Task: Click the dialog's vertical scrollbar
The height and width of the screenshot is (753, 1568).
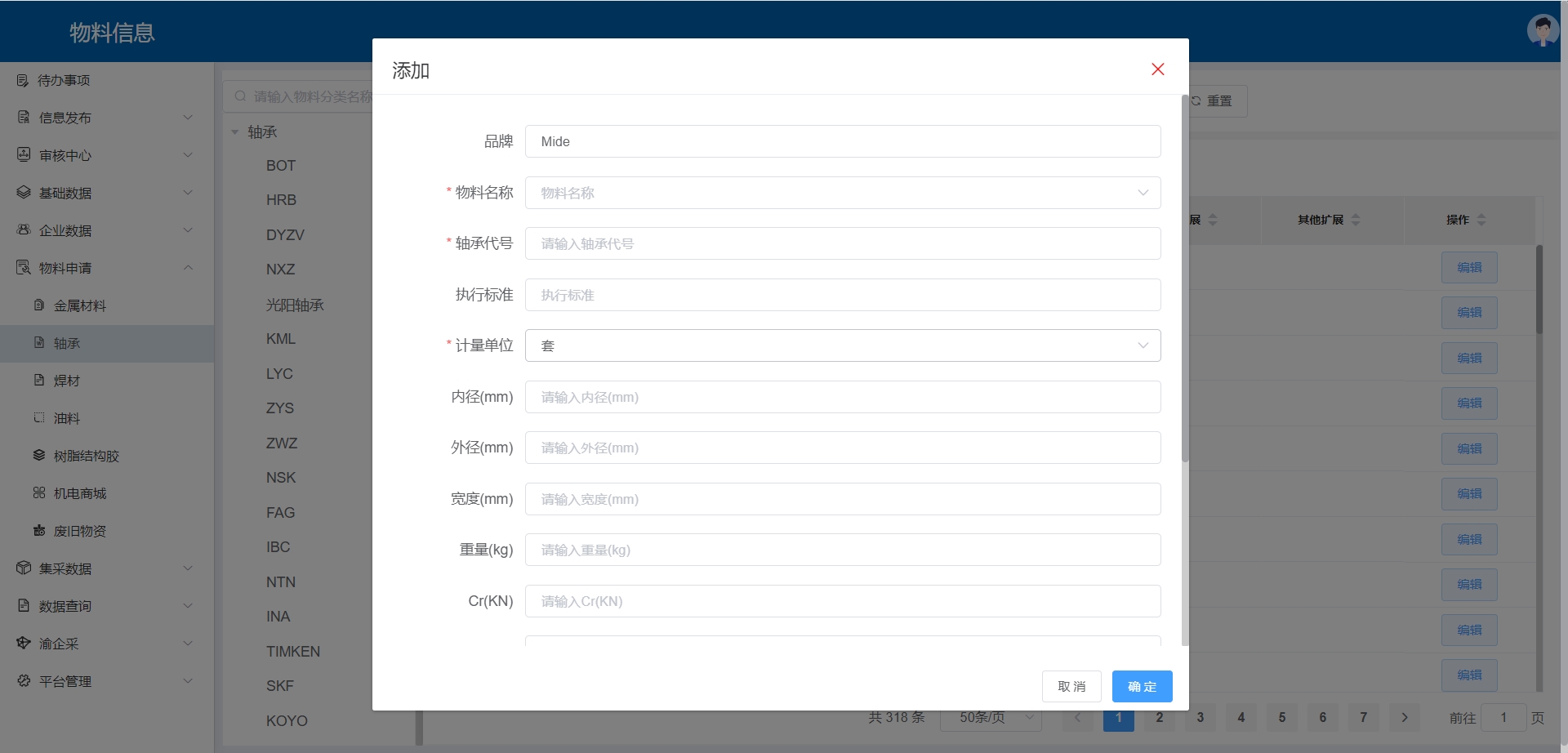Action: pos(1184,278)
